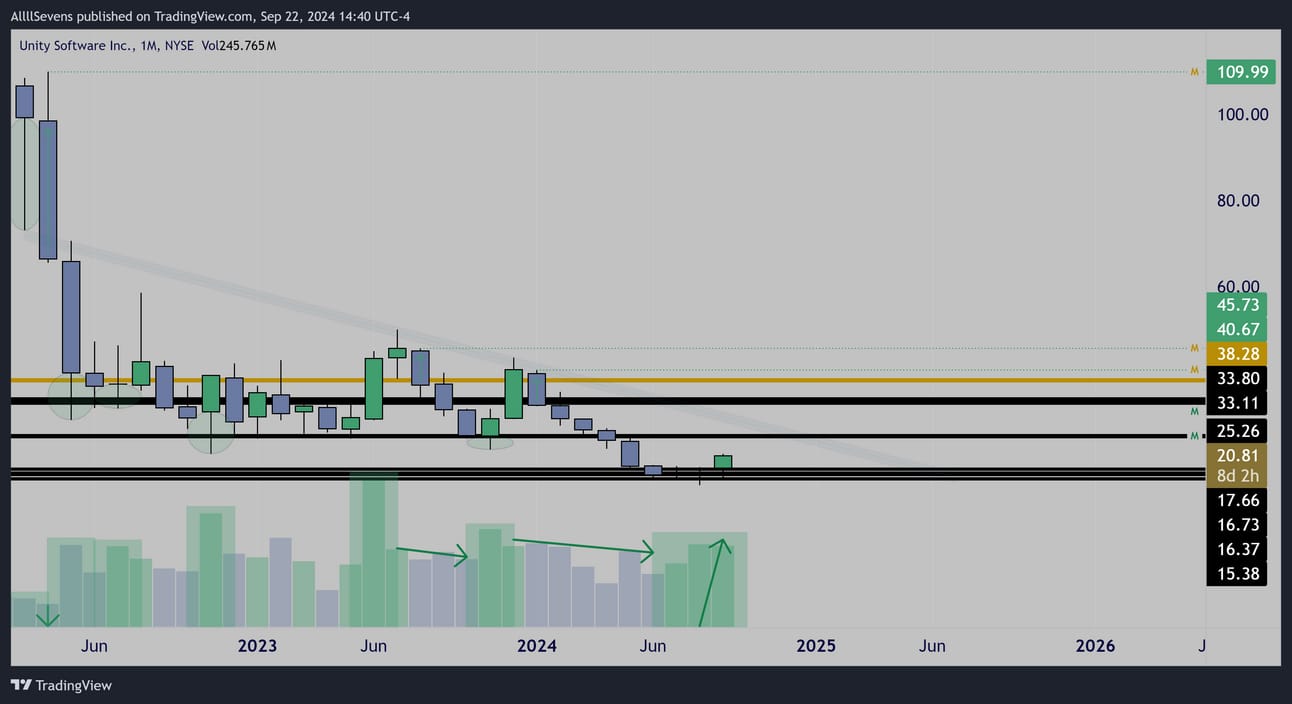Viewport: 1292px width, 704px height.
Task: Click the 60.00 price axis value
Action: click(1238, 287)
